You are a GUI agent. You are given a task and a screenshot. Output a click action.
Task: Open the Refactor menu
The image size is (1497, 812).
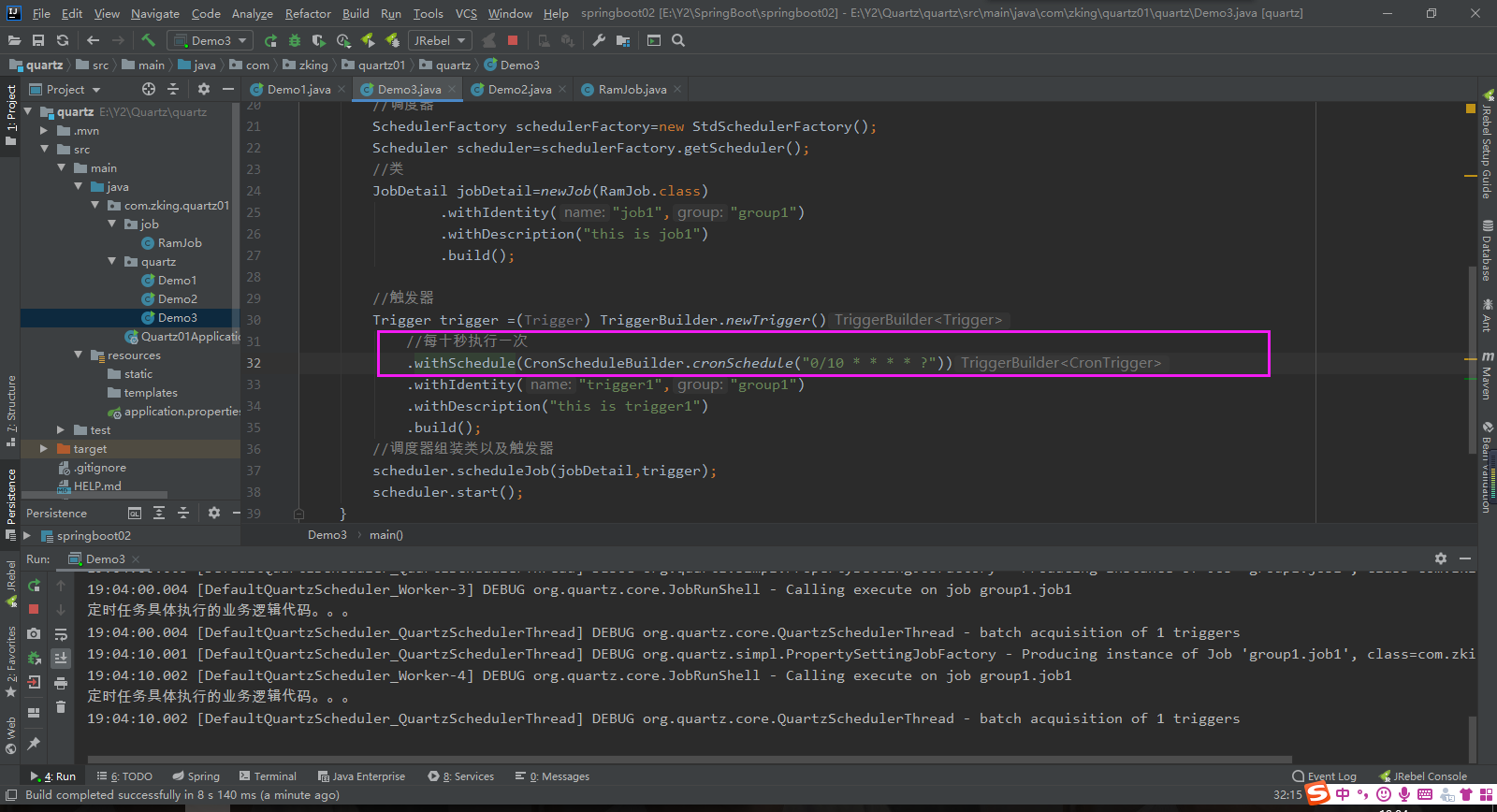click(x=308, y=13)
